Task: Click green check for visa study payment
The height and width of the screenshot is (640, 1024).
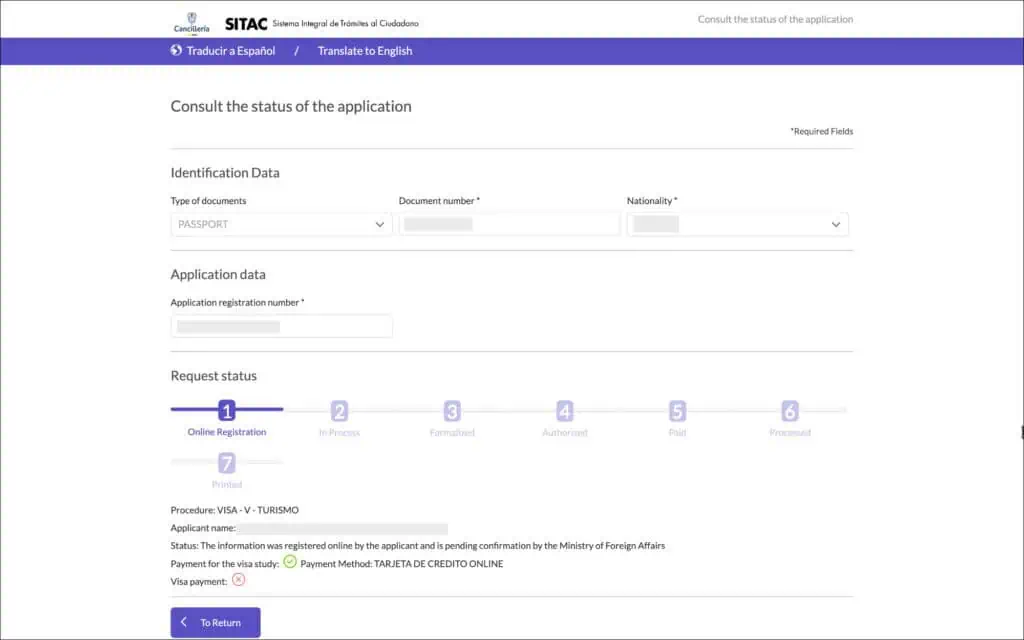Action: 290,562
